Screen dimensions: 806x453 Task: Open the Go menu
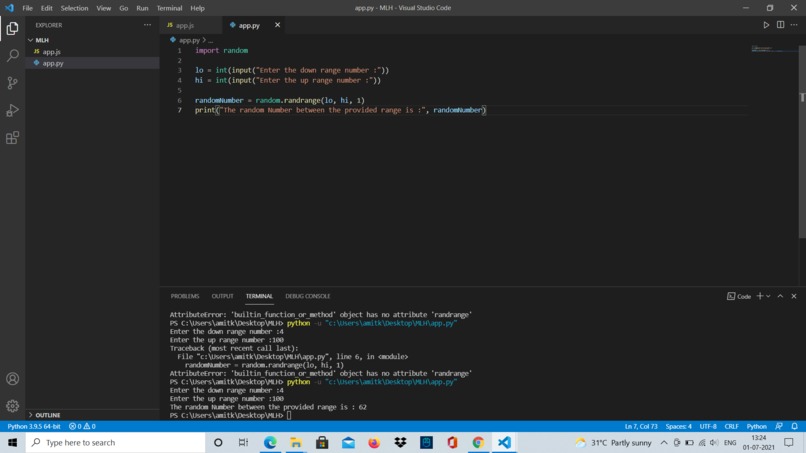pos(123,8)
